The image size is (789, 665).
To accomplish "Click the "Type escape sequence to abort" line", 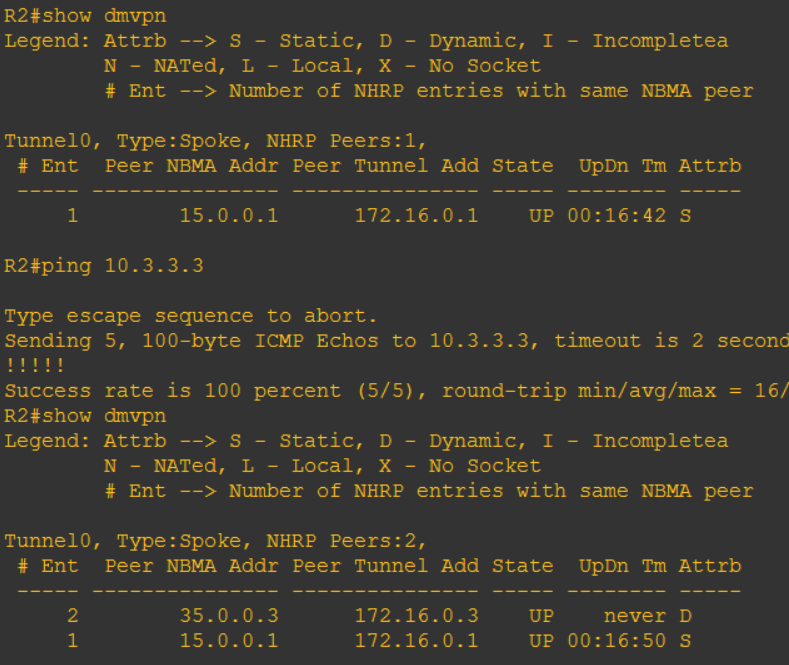I will [x=191, y=316].
